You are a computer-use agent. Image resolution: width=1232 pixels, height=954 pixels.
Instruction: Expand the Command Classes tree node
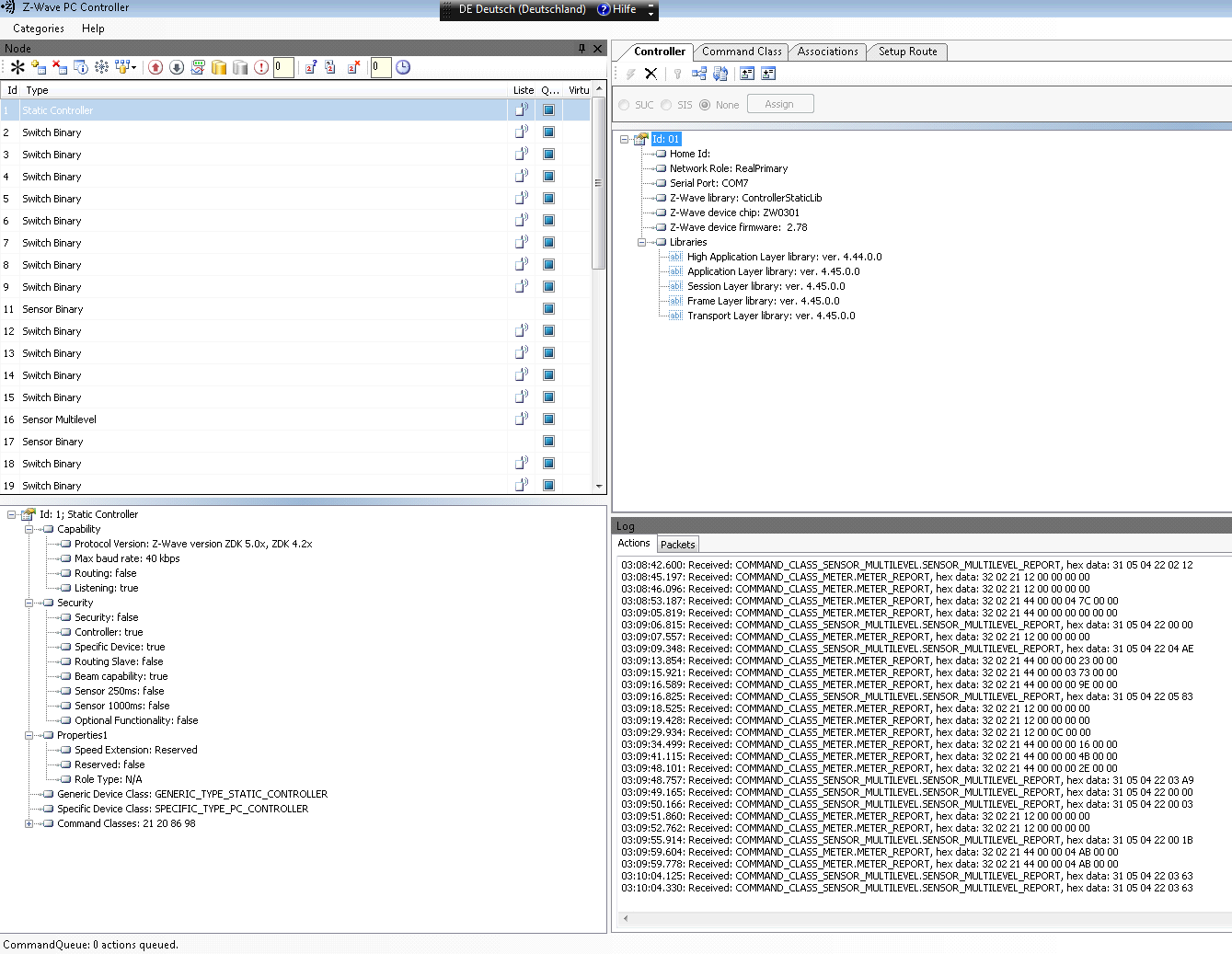pos(29,823)
